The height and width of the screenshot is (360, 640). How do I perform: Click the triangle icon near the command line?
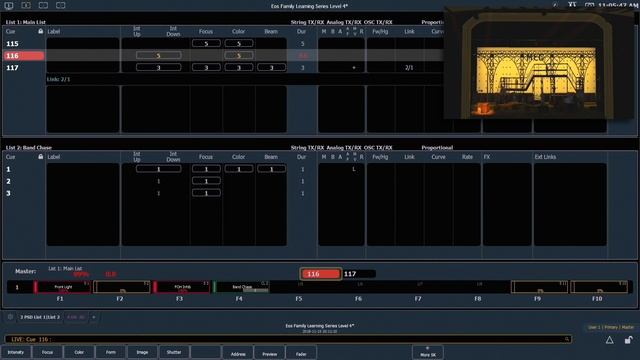click(x=609, y=340)
